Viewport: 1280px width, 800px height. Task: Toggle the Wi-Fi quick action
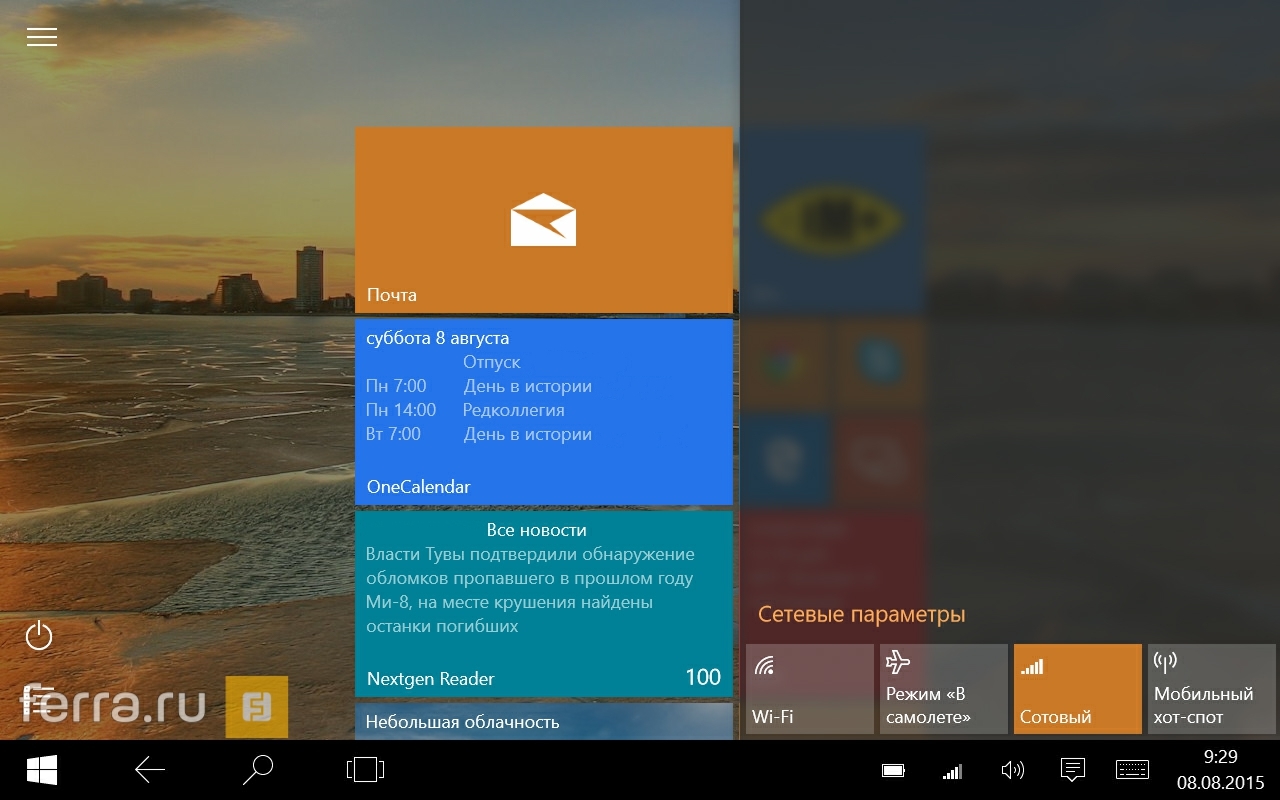810,688
